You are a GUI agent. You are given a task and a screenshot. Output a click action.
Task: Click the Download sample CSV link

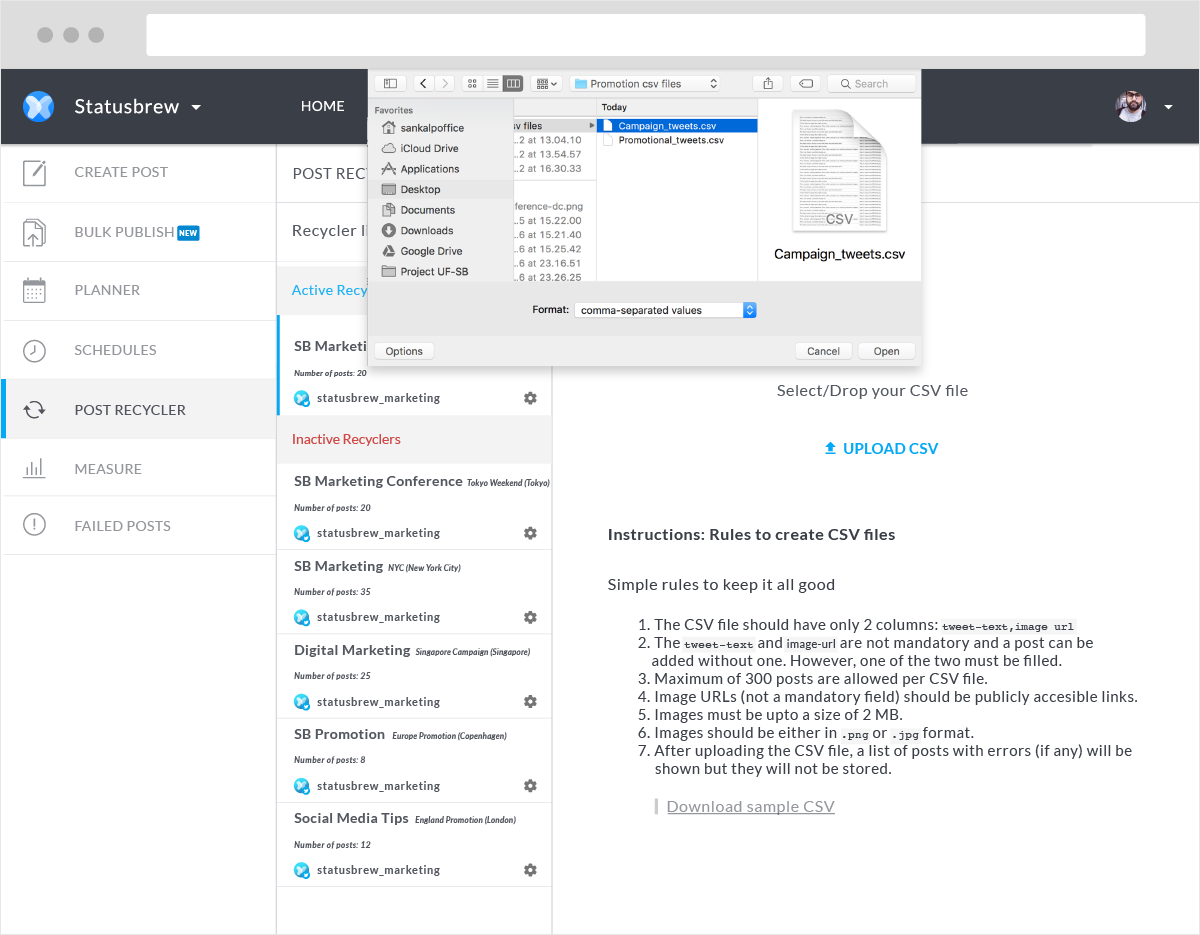(750, 807)
